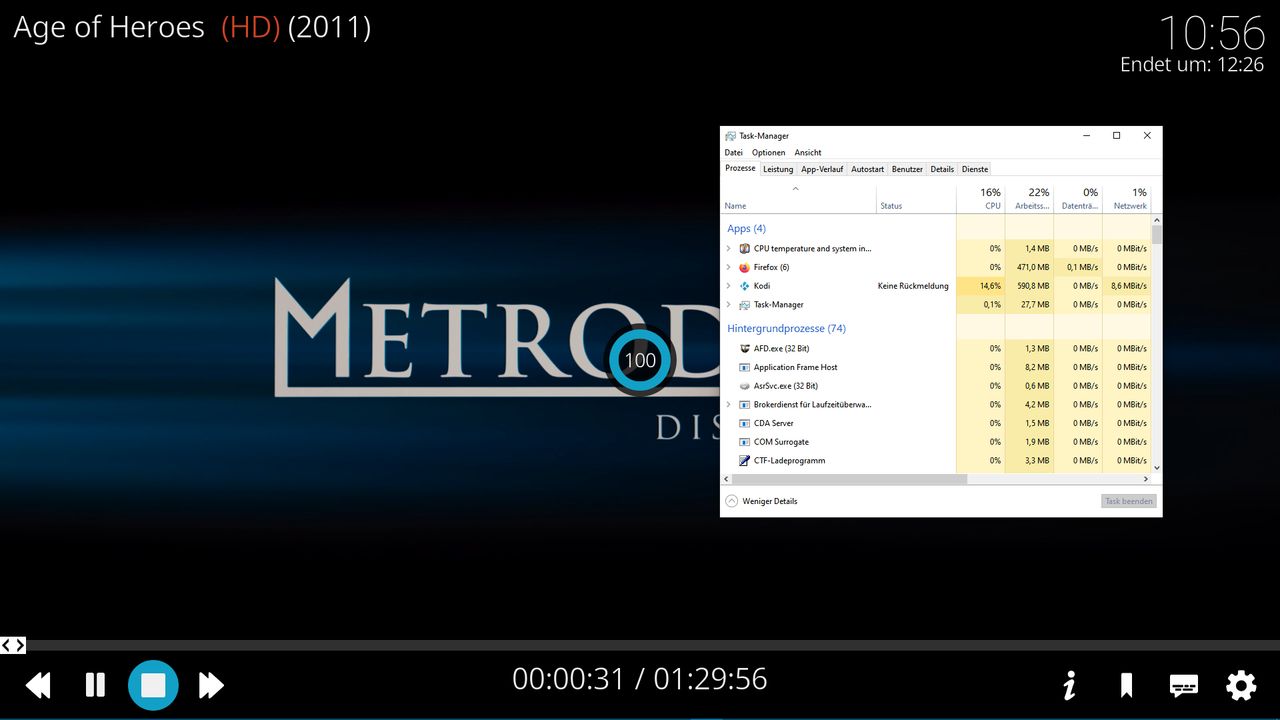Expand the Task-Manager process entry
Image resolution: width=1280 pixels, height=720 pixels.
(728, 304)
